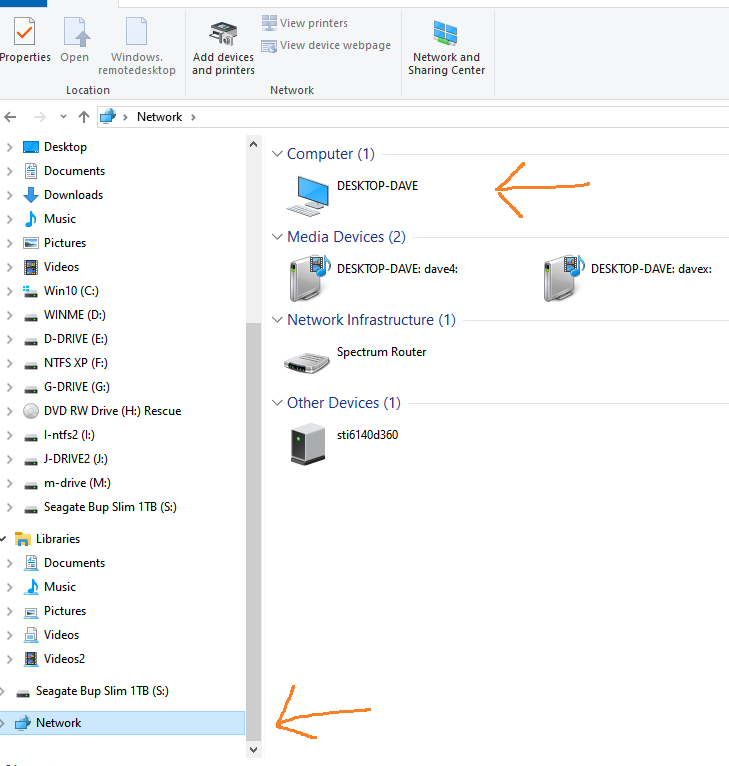Go back with the back arrow

tap(10, 117)
